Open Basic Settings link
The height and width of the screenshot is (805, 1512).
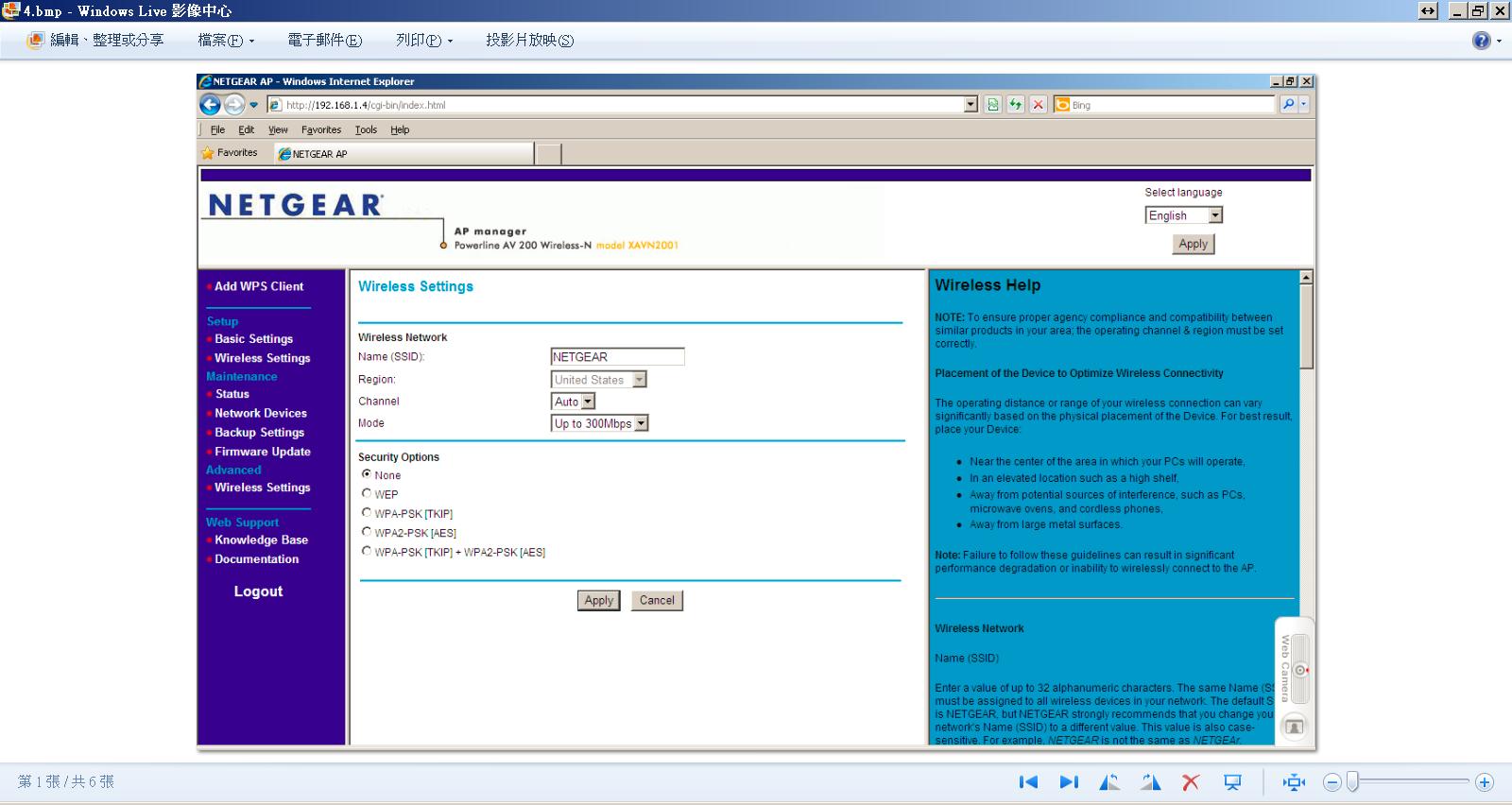[253, 339]
